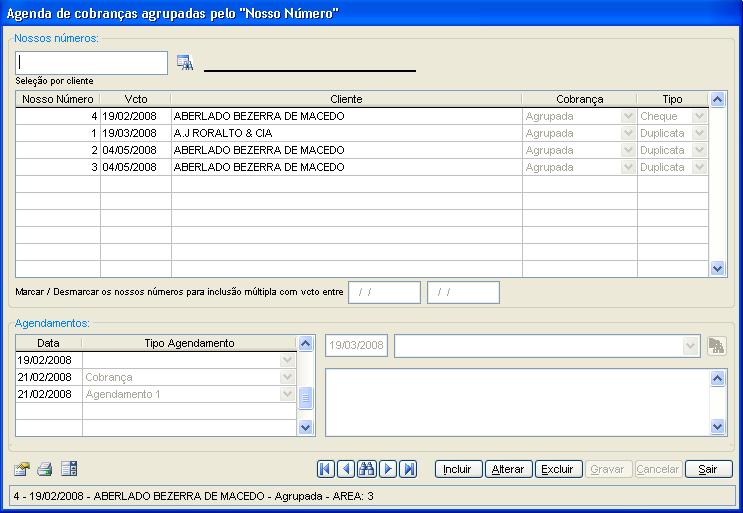Click Tipo Agendamento column header
The height and width of the screenshot is (513, 743).
(x=190, y=343)
